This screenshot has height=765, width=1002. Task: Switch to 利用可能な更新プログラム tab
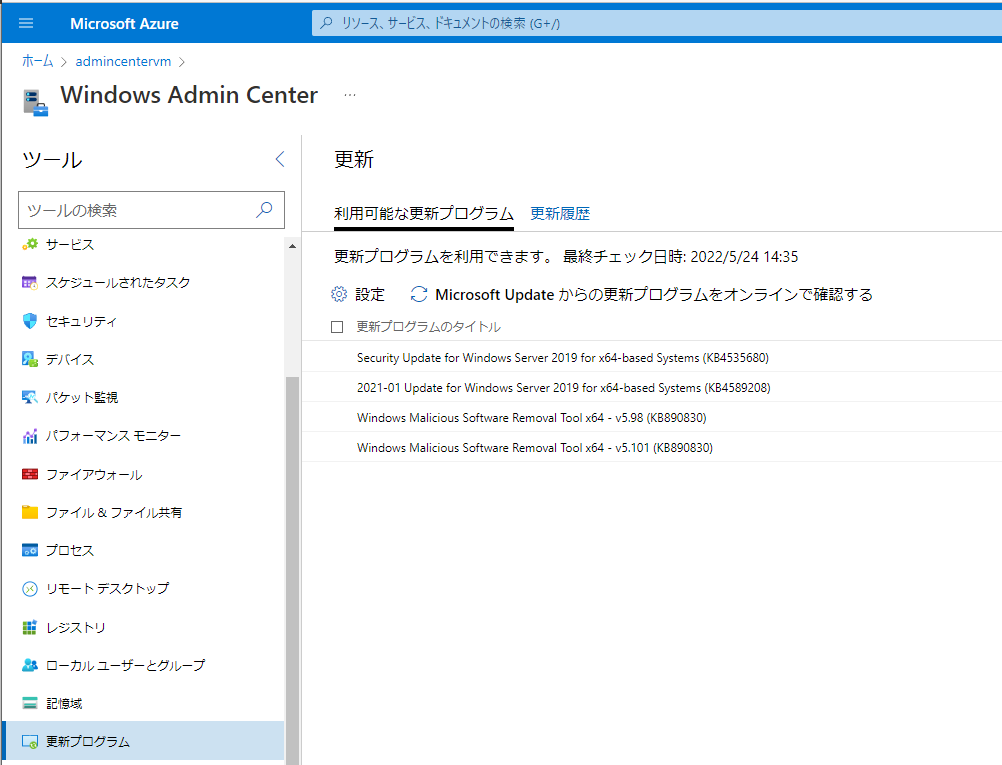coord(424,213)
